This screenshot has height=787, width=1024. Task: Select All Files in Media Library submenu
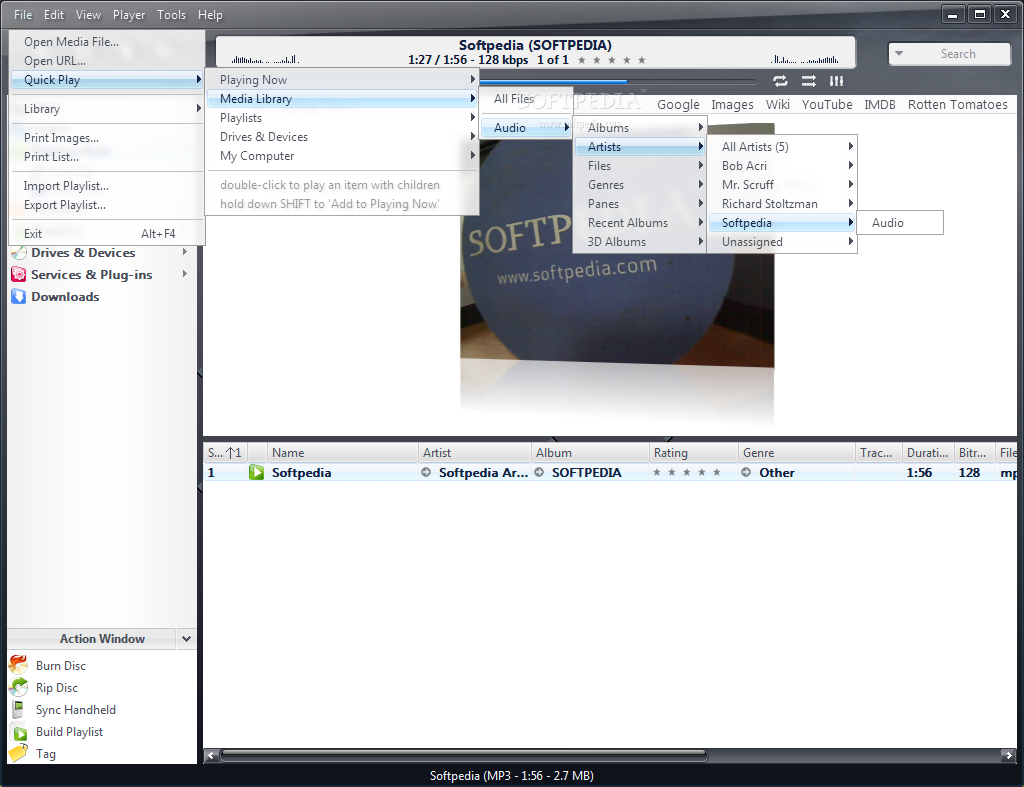pos(526,99)
